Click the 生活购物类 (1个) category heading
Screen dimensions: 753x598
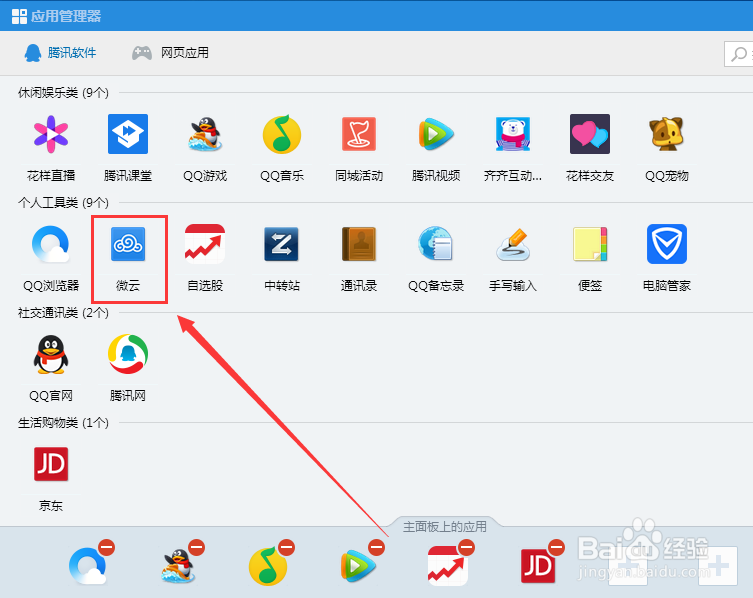coord(63,423)
